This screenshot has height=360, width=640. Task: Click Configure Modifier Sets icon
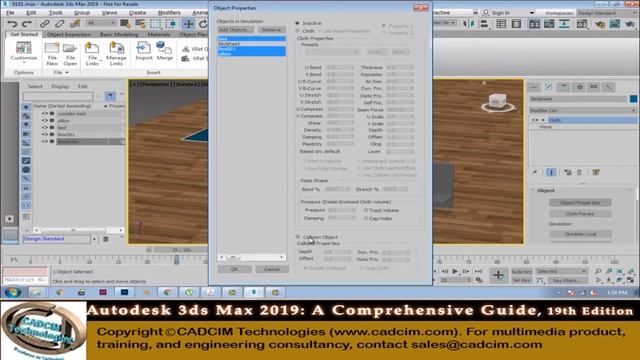click(x=596, y=172)
